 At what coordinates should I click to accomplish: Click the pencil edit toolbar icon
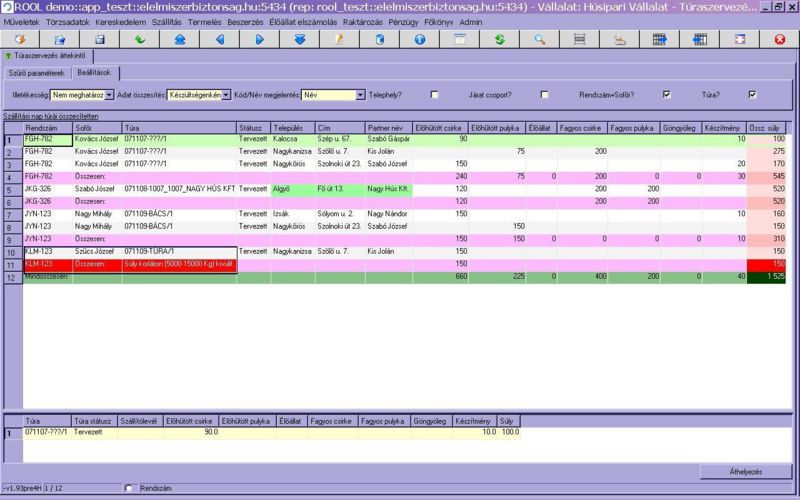pos(339,39)
